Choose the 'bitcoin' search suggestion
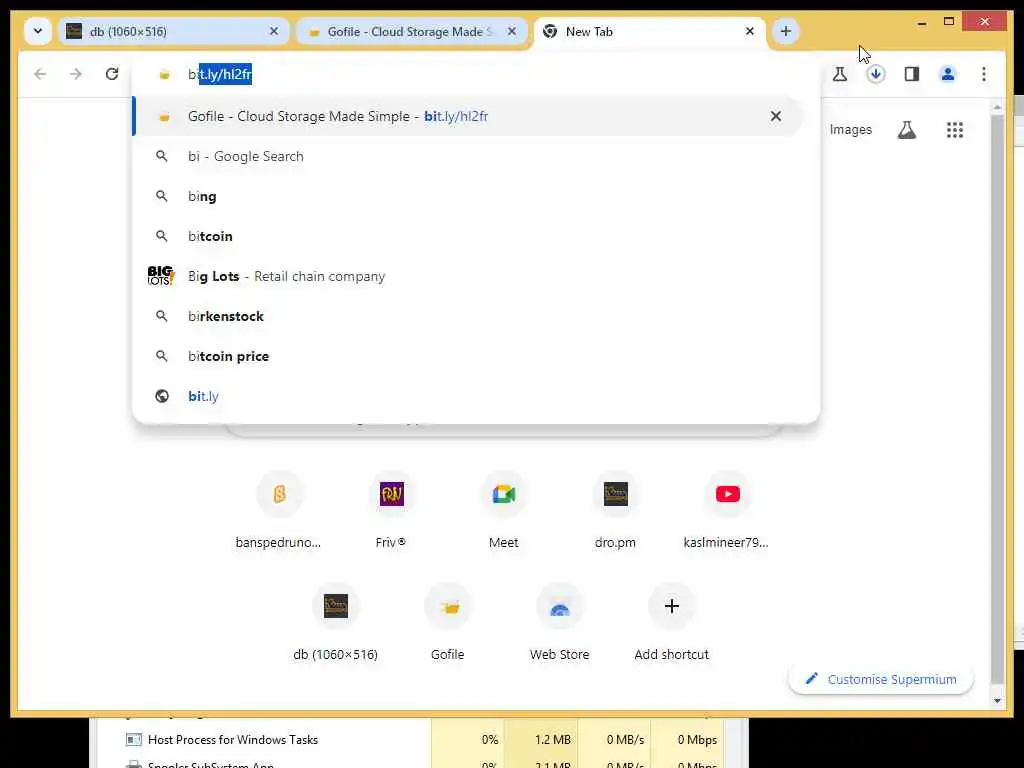This screenshot has width=1024, height=768. (468, 236)
